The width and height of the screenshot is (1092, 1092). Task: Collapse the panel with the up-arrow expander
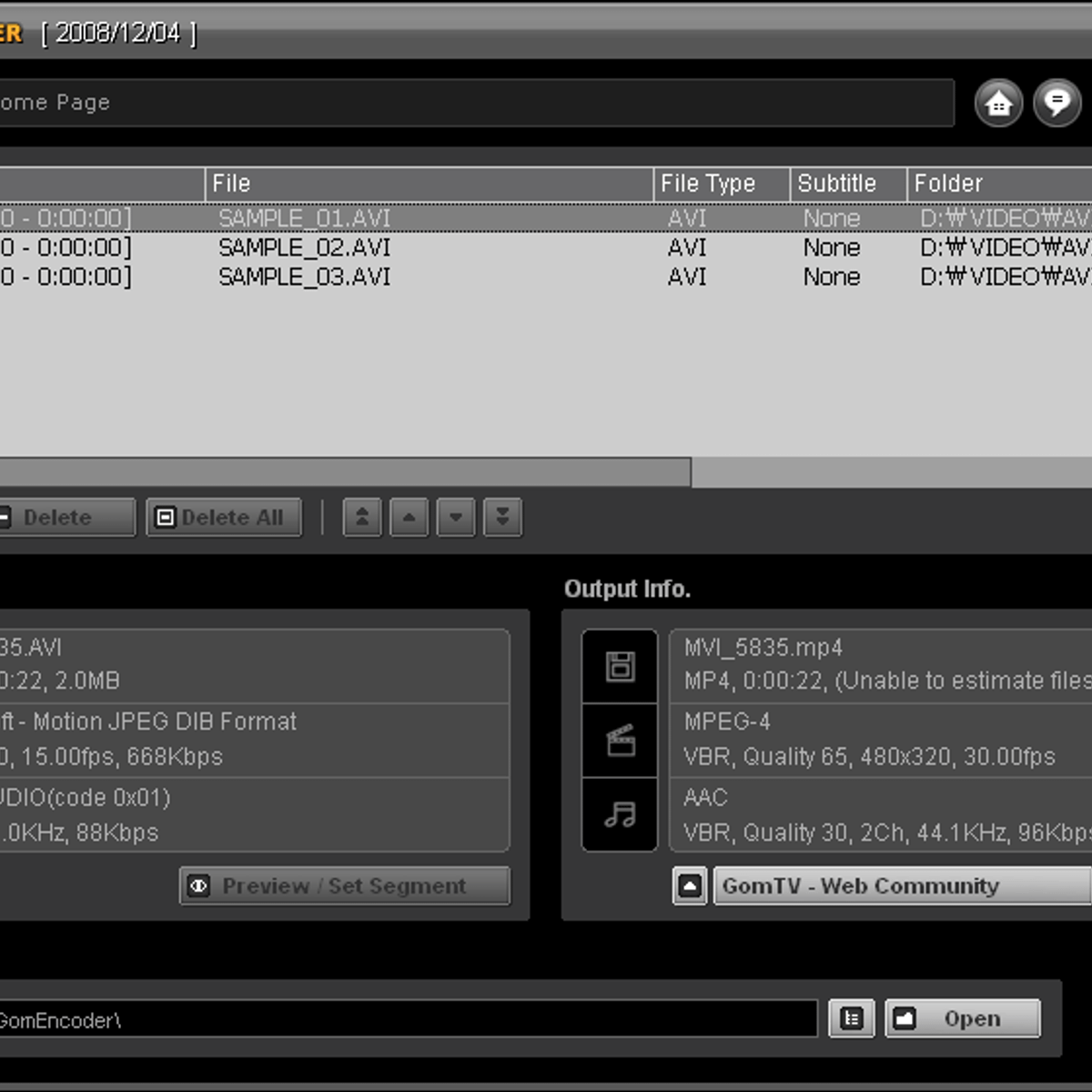690,885
